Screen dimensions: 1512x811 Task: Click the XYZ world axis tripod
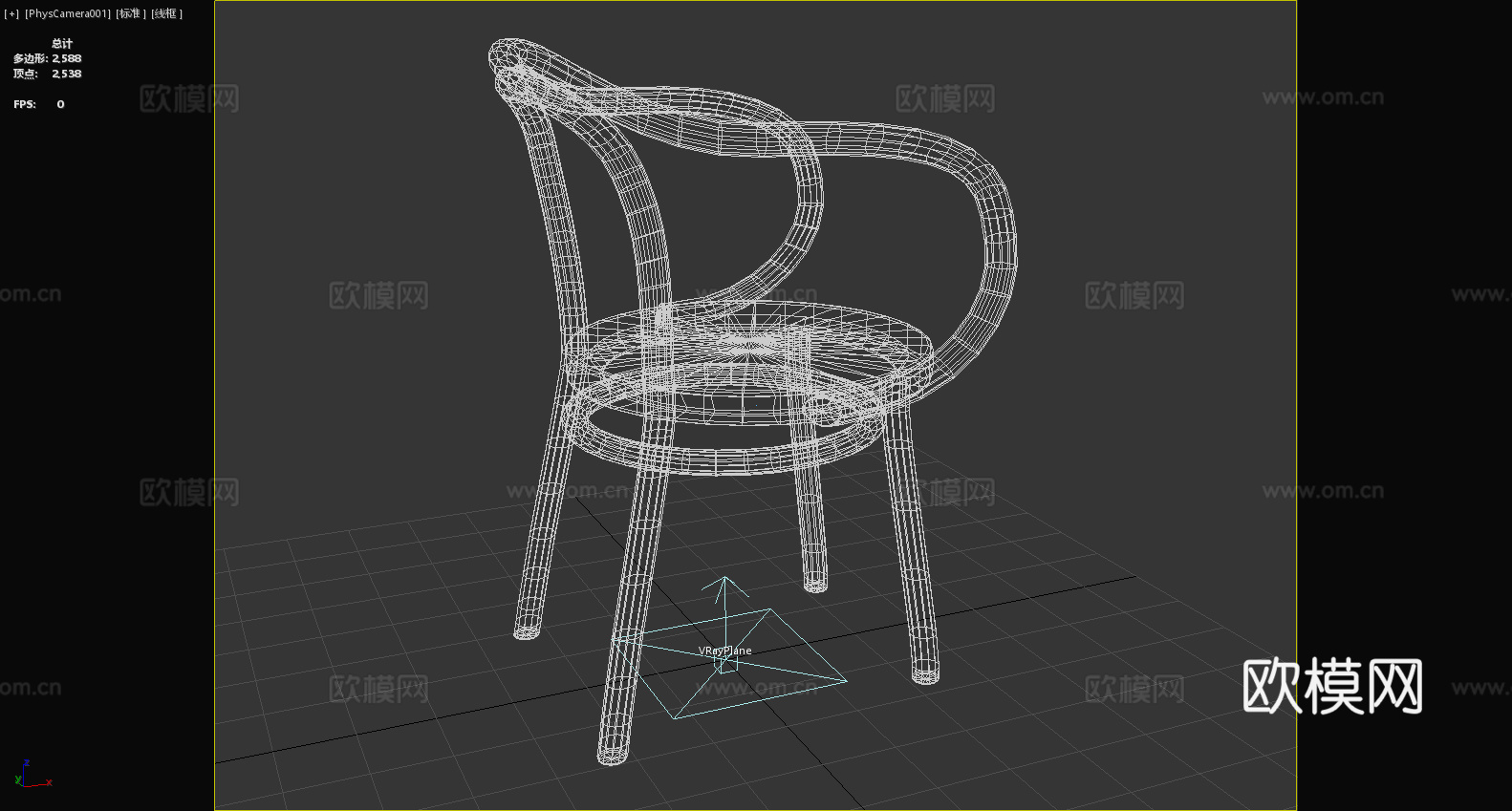point(32,775)
